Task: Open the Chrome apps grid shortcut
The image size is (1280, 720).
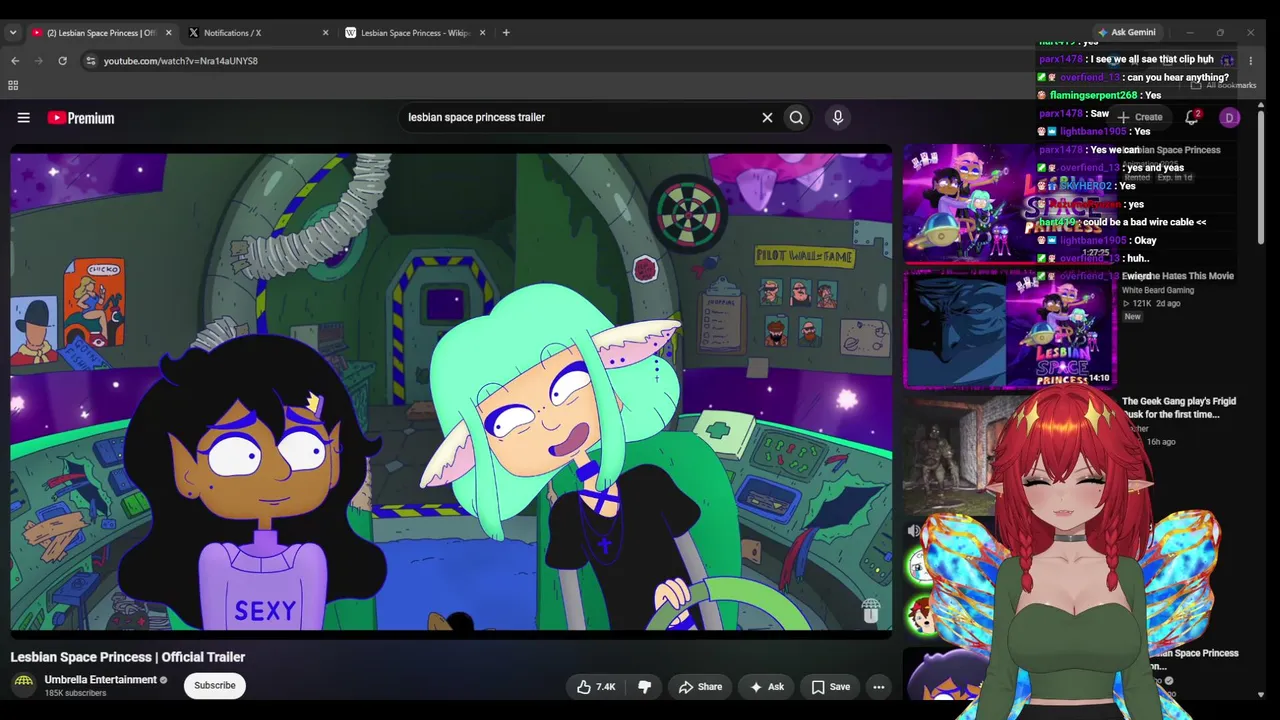Action: point(13,85)
